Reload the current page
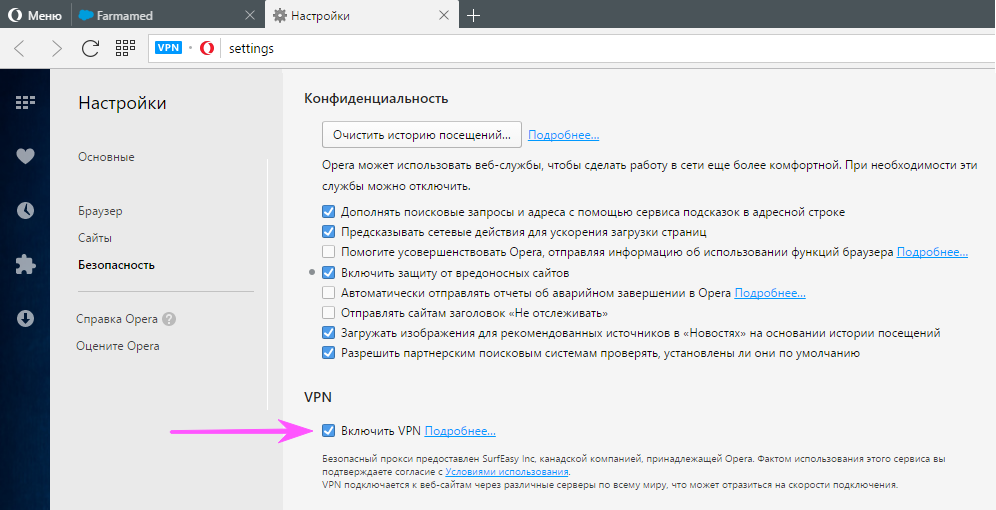This screenshot has height=510, width=996. (91, 48)
